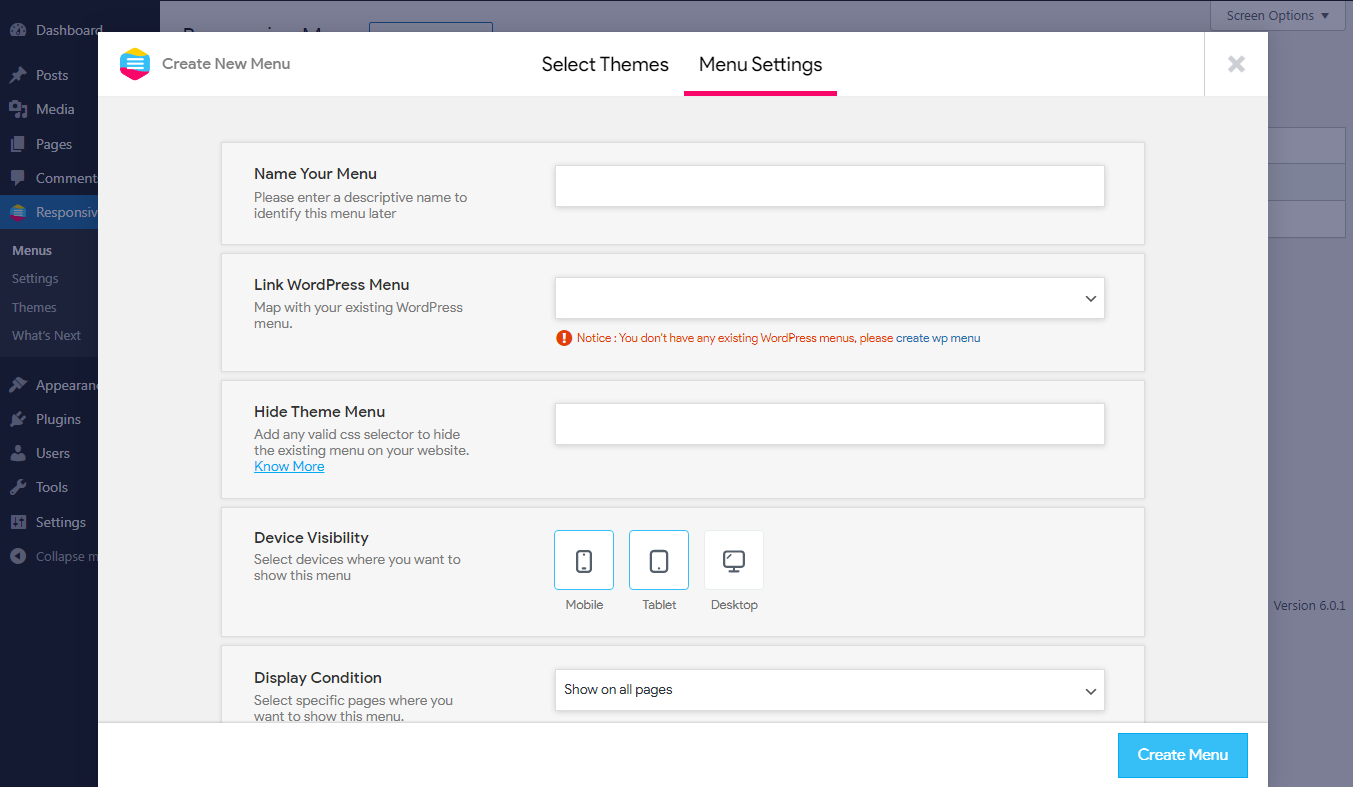Toggle Mobile device visibility
This screenshot has width=1353, height=788.
584,560
